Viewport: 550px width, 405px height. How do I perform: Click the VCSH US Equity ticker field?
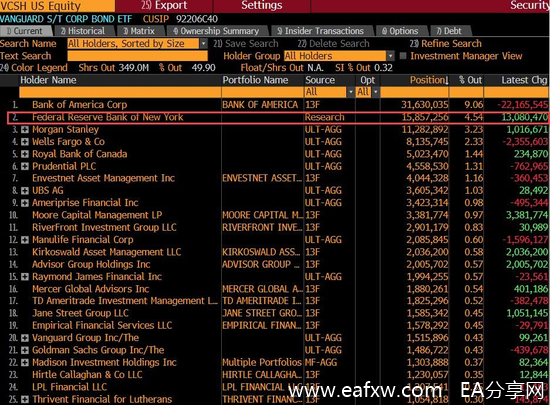point(57,6)
